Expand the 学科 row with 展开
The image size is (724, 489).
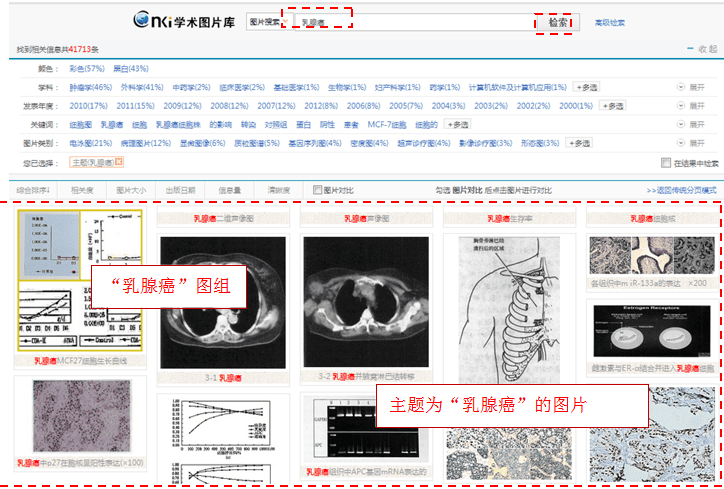691,87
